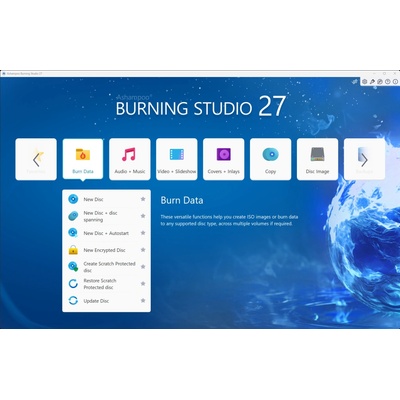Show more categories with the right arrow
Screen dimensions: 400x400
point(364,160)
